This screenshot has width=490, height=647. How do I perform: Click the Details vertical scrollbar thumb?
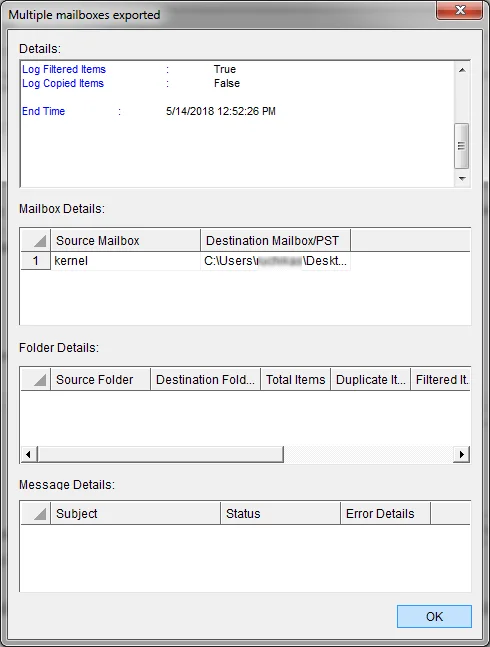(462, 146)
